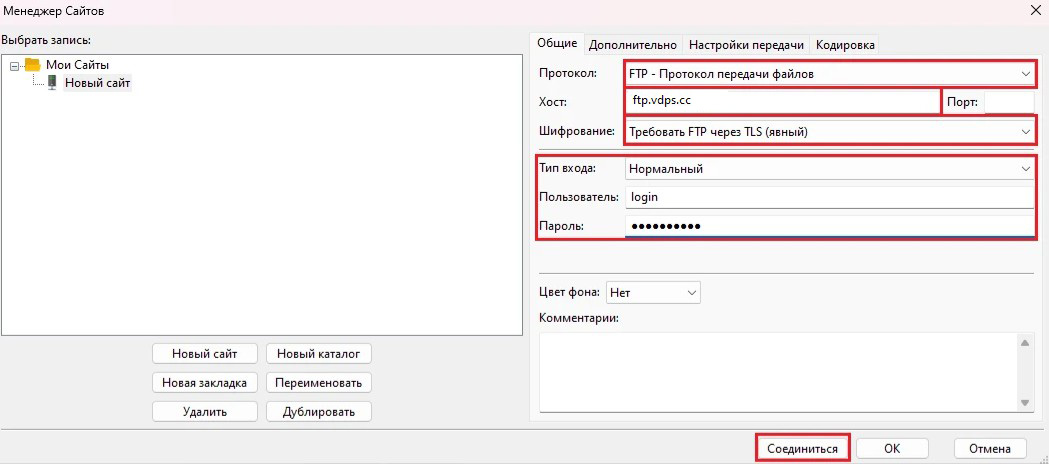Click the Дублировать button
The height and width of the screenshot is (464, 1049).
pos(319,412)
